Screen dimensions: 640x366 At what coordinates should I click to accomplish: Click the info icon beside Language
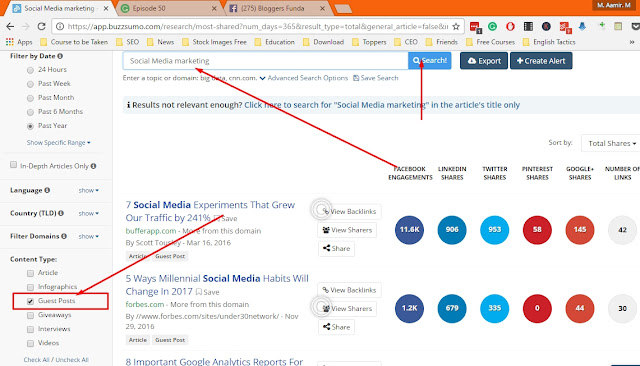coord(47,190)
